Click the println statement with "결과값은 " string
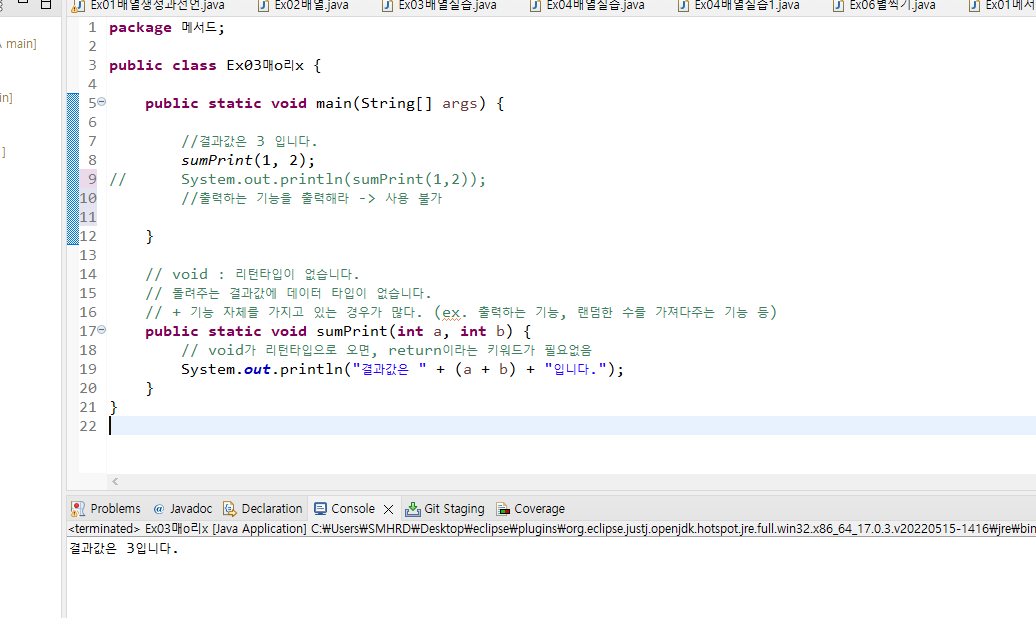This screenshot has height=618, width=1036. [x=402, y=369]
